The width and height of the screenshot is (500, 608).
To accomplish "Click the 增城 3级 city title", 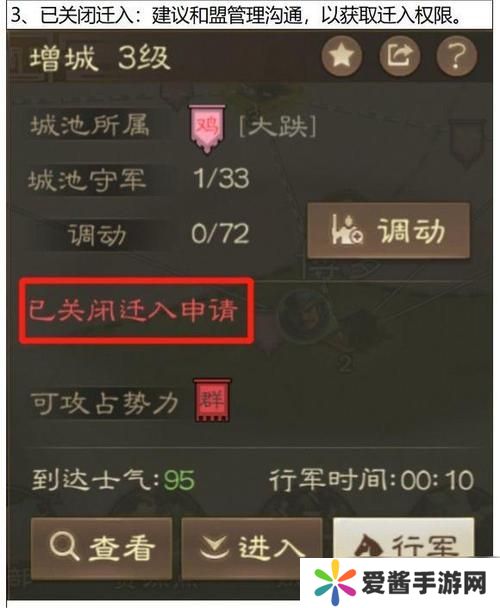I will (x=100, y=59).
